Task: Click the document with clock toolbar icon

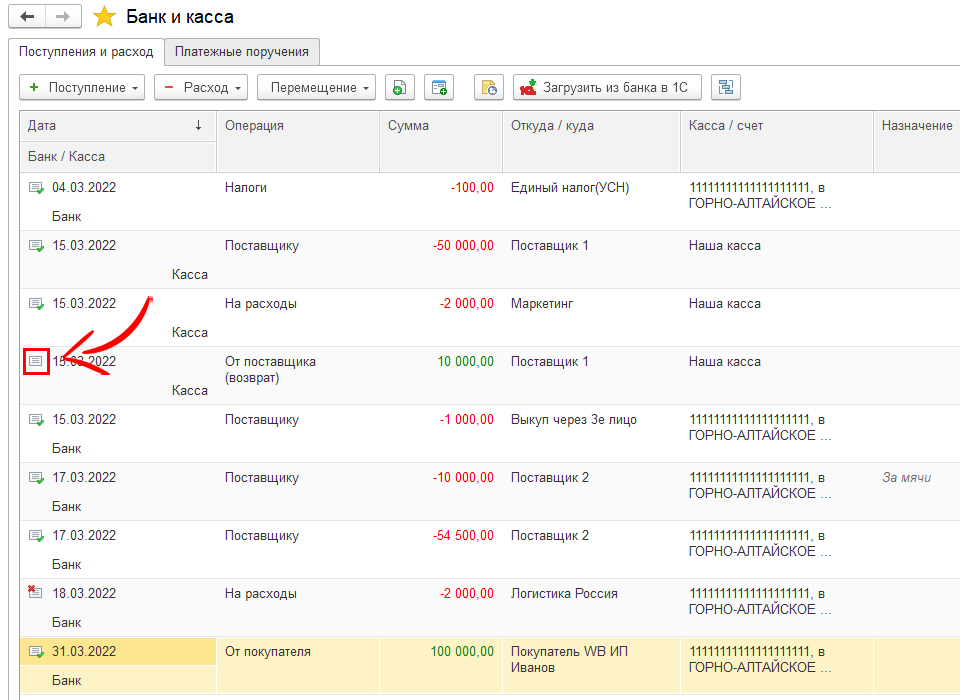Action: click(488, 88)
